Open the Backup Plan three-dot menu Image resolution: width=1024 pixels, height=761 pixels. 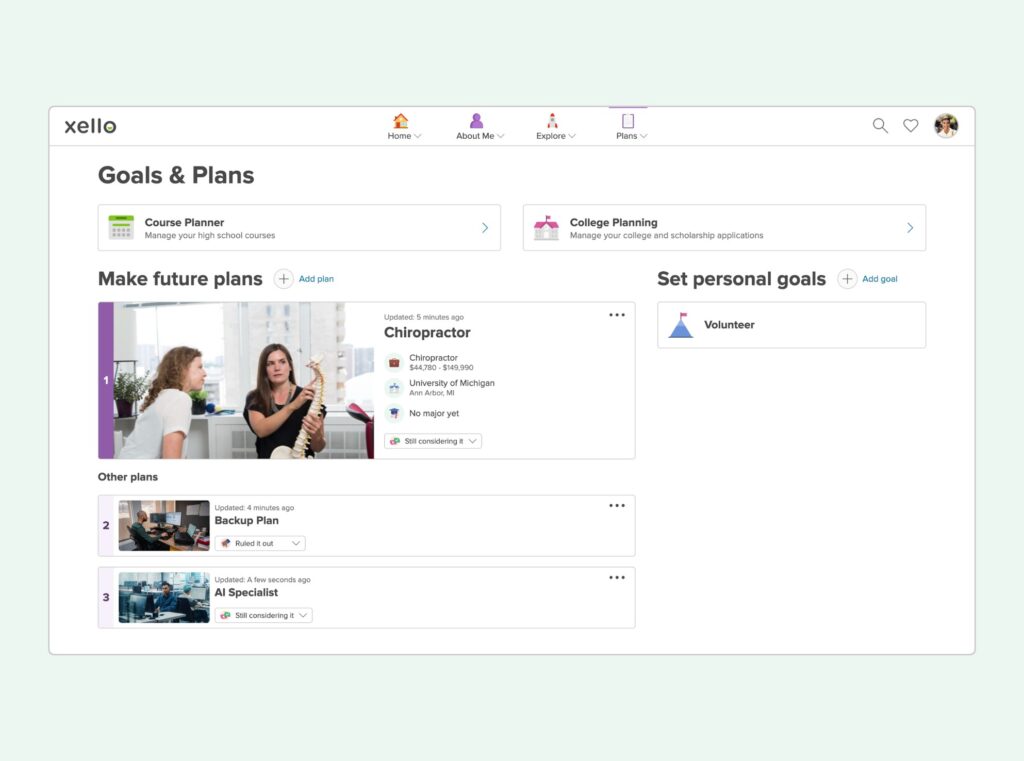coord(617,506)
